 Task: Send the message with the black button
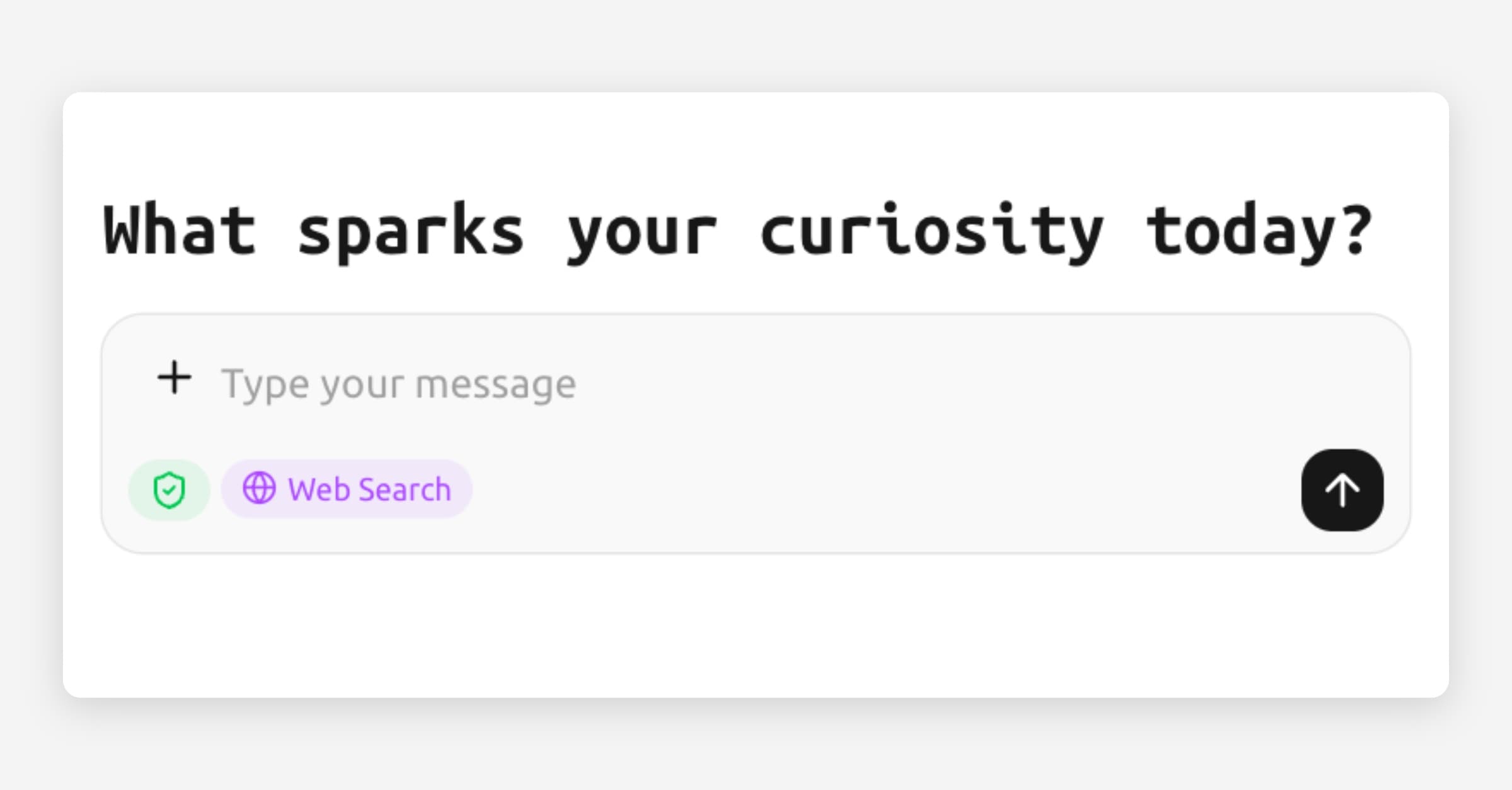[x=1342, y=489]
